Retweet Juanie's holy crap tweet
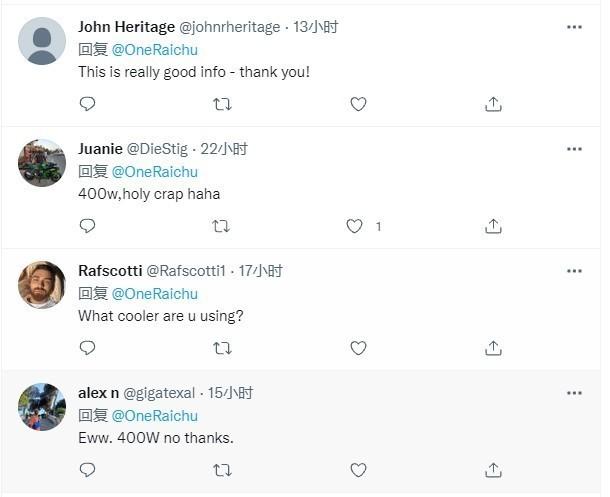Image resolution: width=610 pixels, height=497 pixels. [222, 226]
